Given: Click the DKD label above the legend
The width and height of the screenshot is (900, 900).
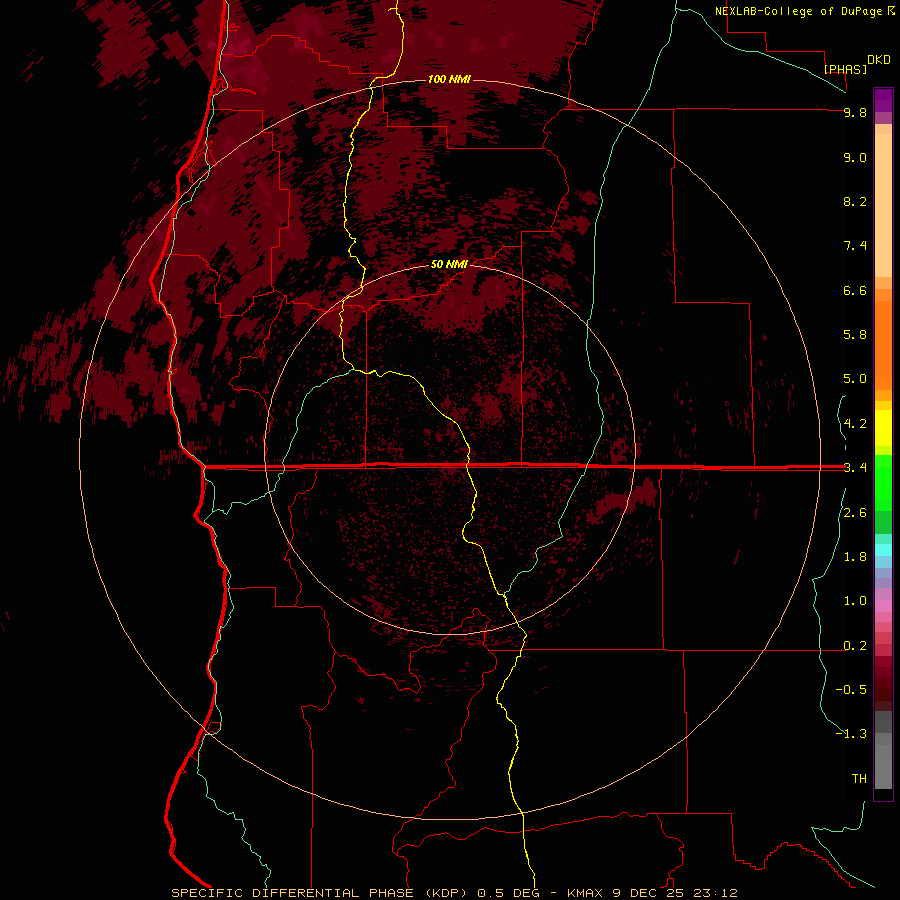Looking at the screenshot, I should click(x=879, y=60).
